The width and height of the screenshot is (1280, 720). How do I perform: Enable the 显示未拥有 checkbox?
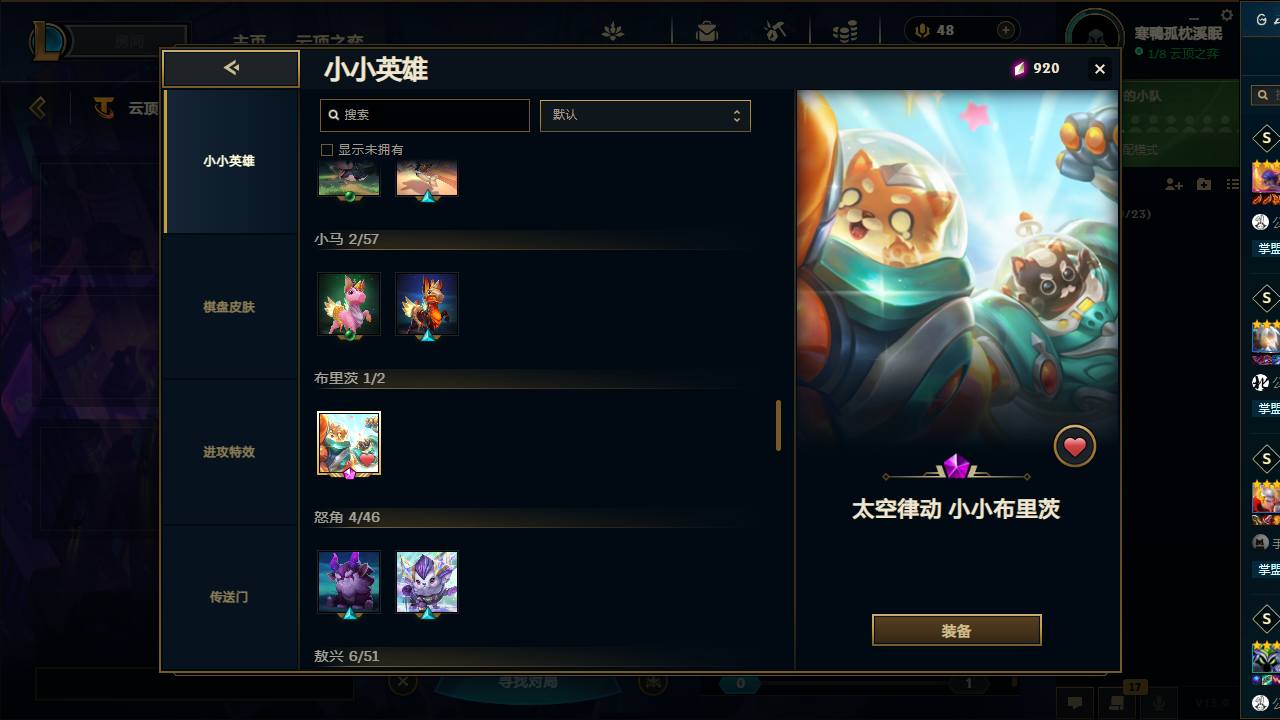[326, 150]
